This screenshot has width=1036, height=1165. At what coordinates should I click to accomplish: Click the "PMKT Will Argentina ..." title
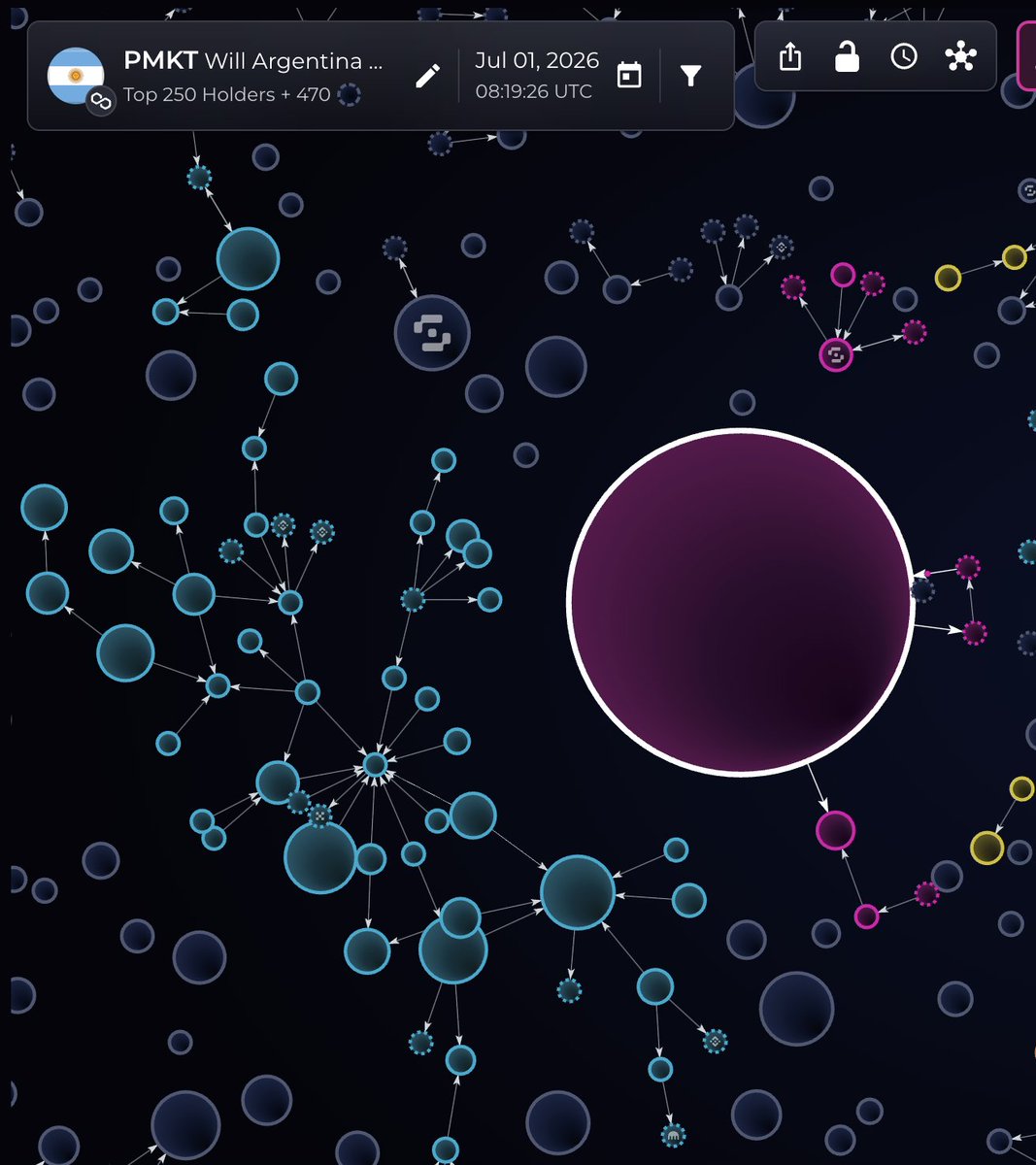(x=253, y=61)
